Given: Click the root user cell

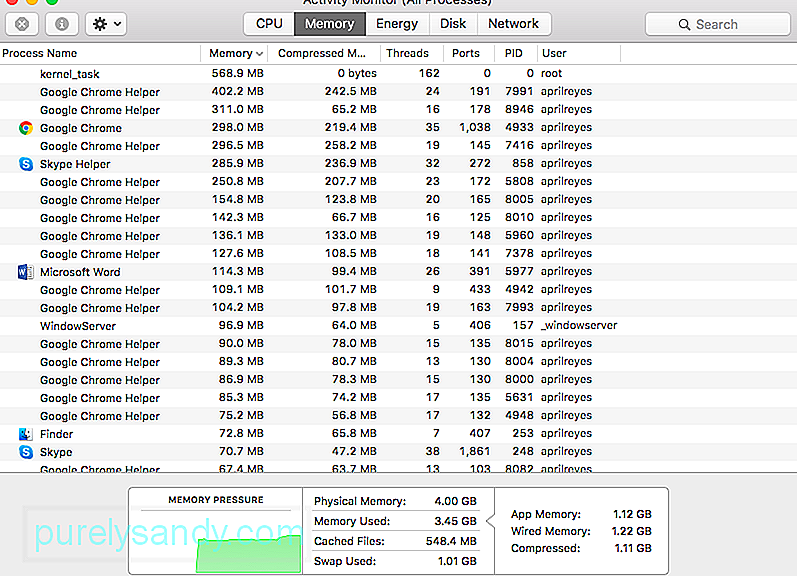Looking at the screenshot, I should pyautogui.click(x=551, y=73).
